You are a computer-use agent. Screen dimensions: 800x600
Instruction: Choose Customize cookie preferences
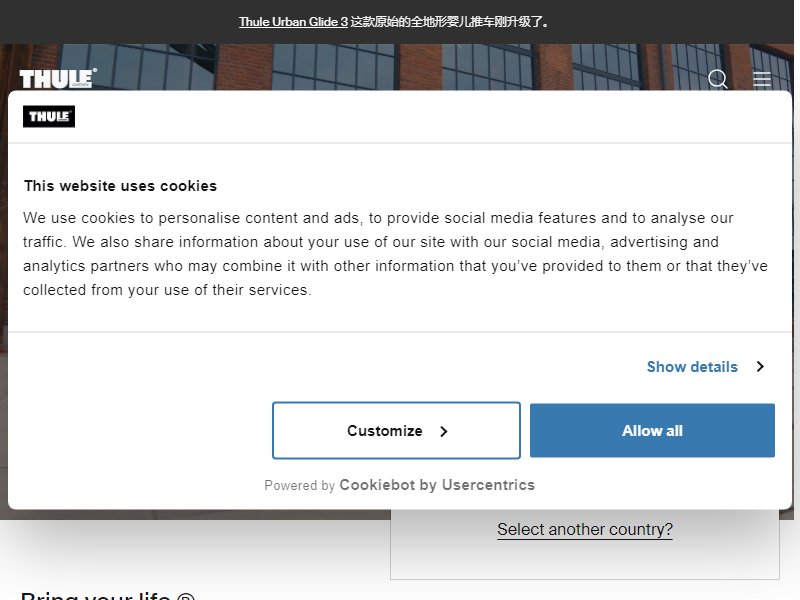pyautogui.click(x=396, y=431)
